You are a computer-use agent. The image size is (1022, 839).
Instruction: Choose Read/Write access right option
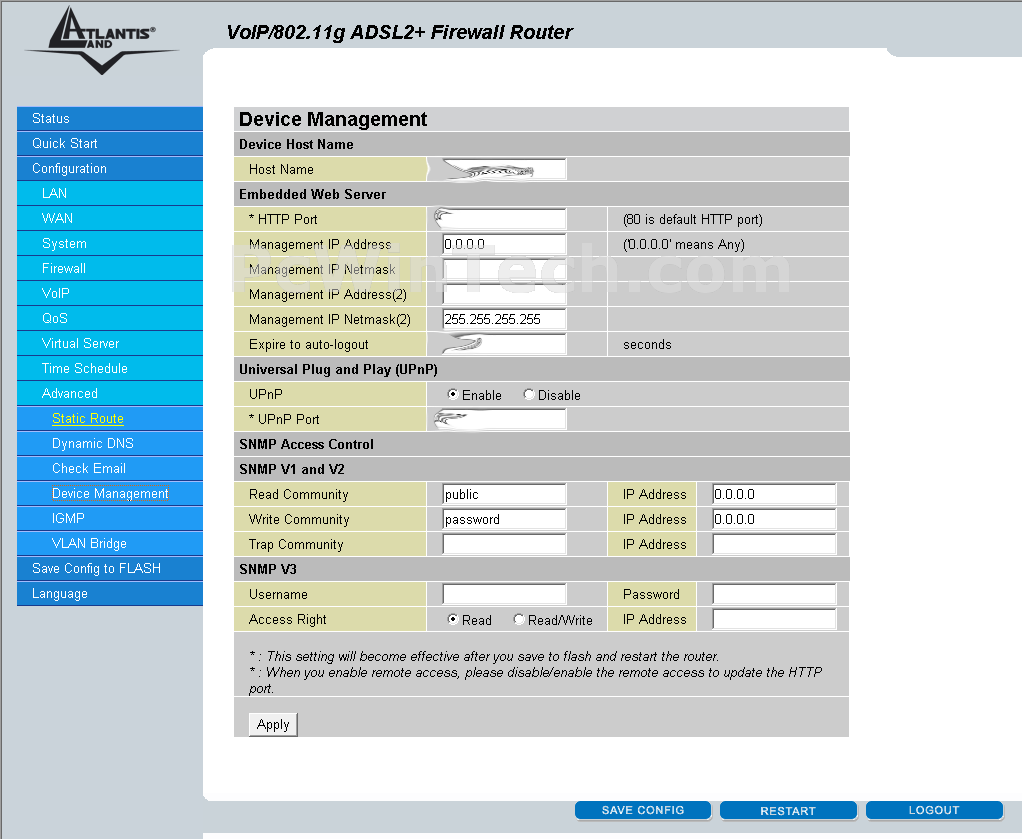[519, 620]
